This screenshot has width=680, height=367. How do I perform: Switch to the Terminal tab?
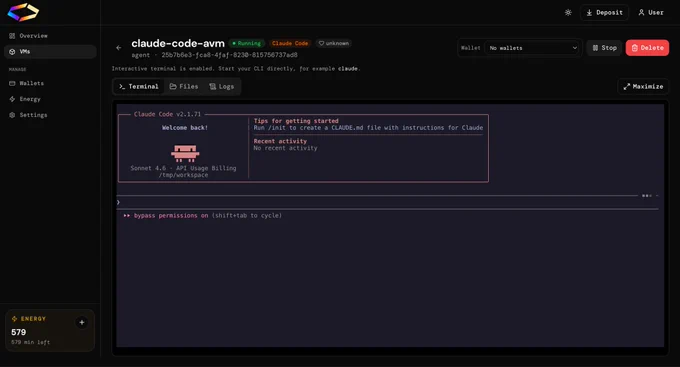point(139,86)
